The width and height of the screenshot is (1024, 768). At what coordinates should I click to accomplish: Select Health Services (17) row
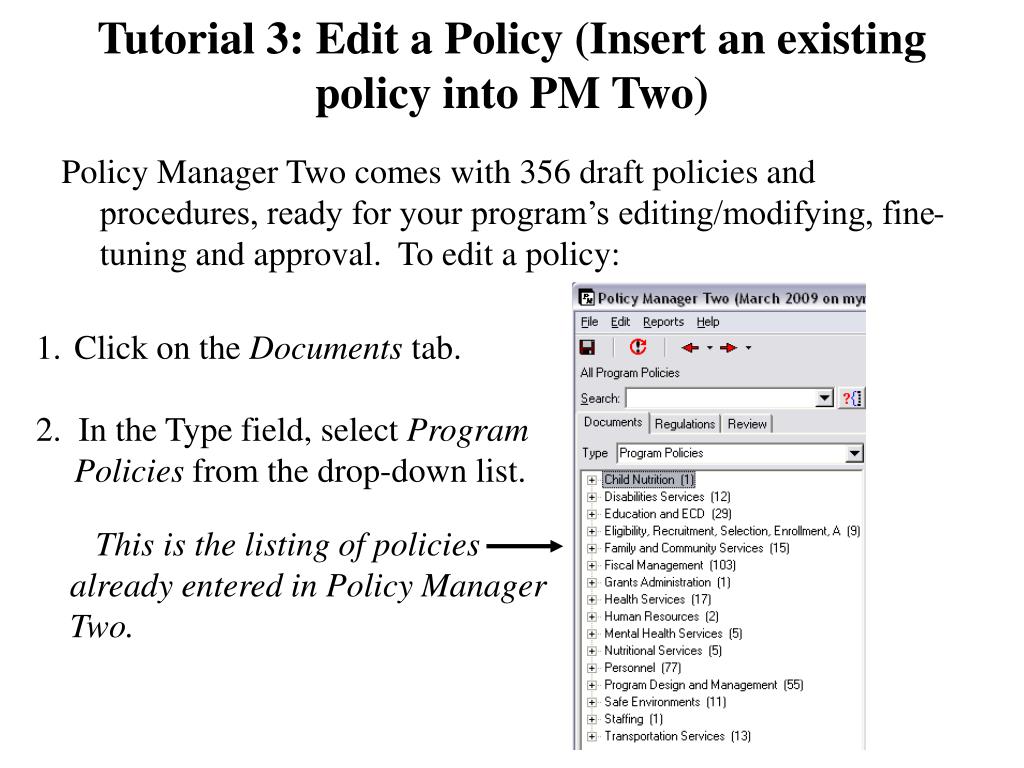point(657,599)
